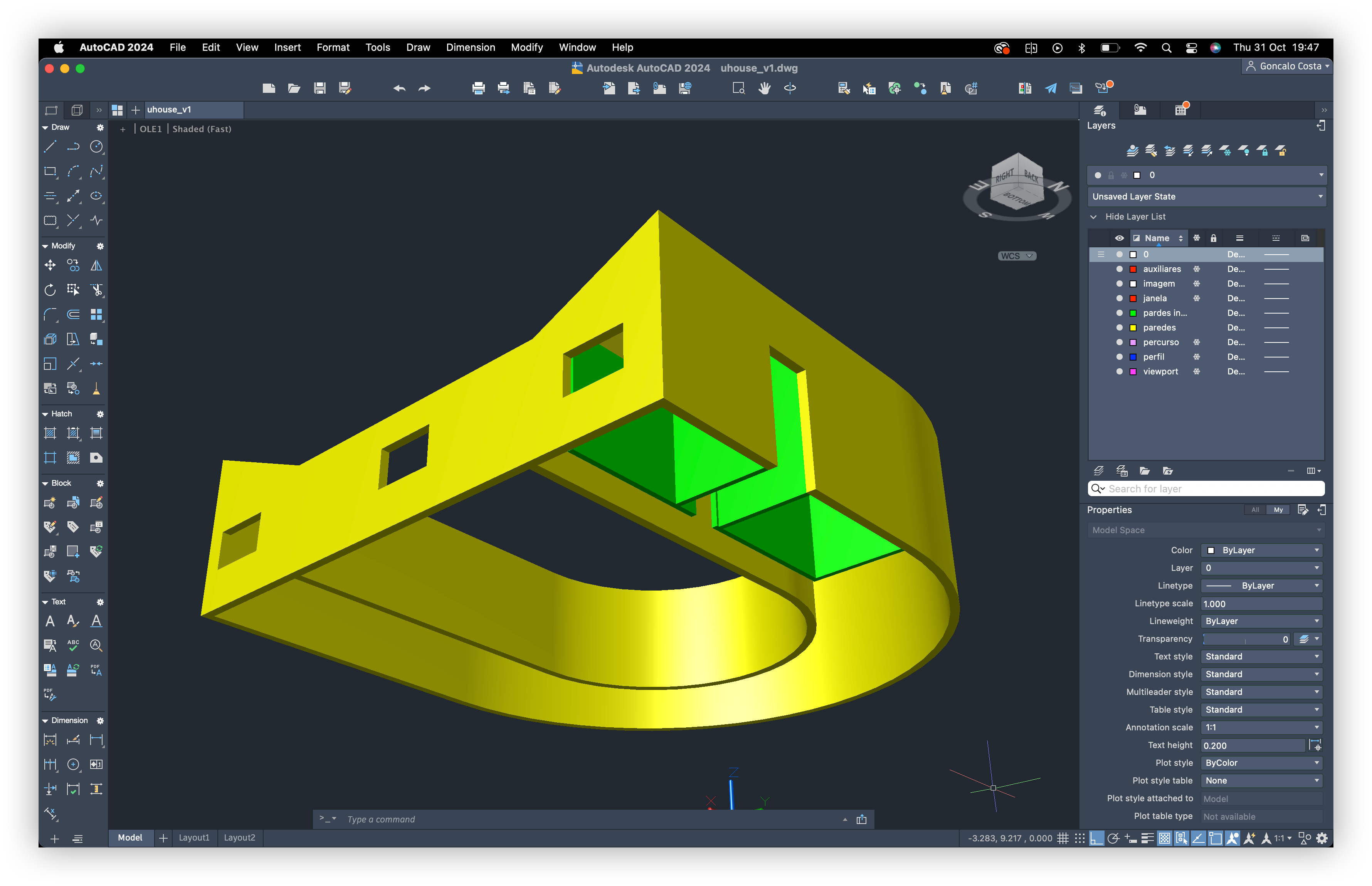Select the Mirror modify tool
Screen dimensions: 1372x886
pyautogui.click(x=96, y=266)
